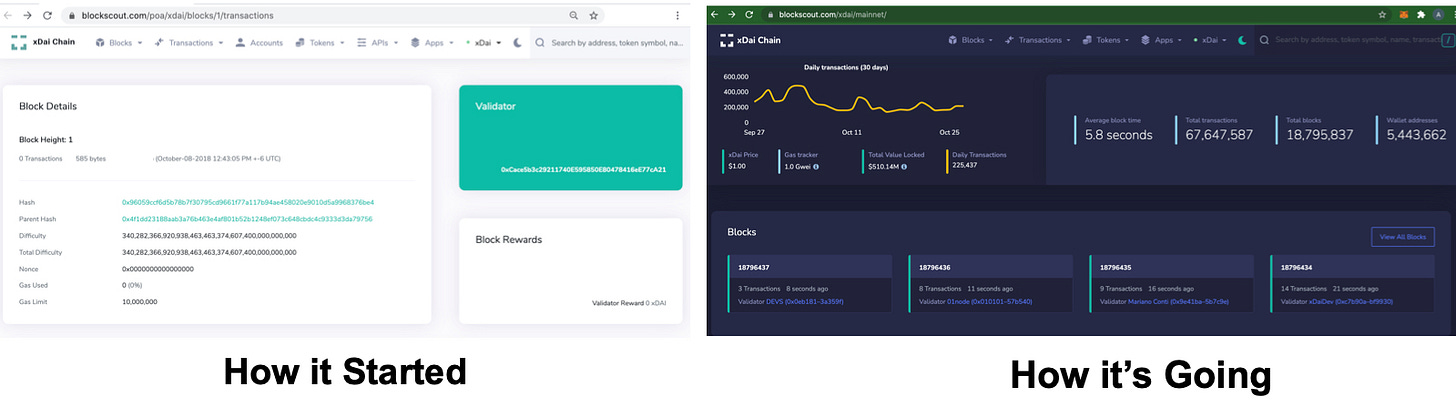
Task: Select the Average block time 5.8 seconds
Action: 1119,135
